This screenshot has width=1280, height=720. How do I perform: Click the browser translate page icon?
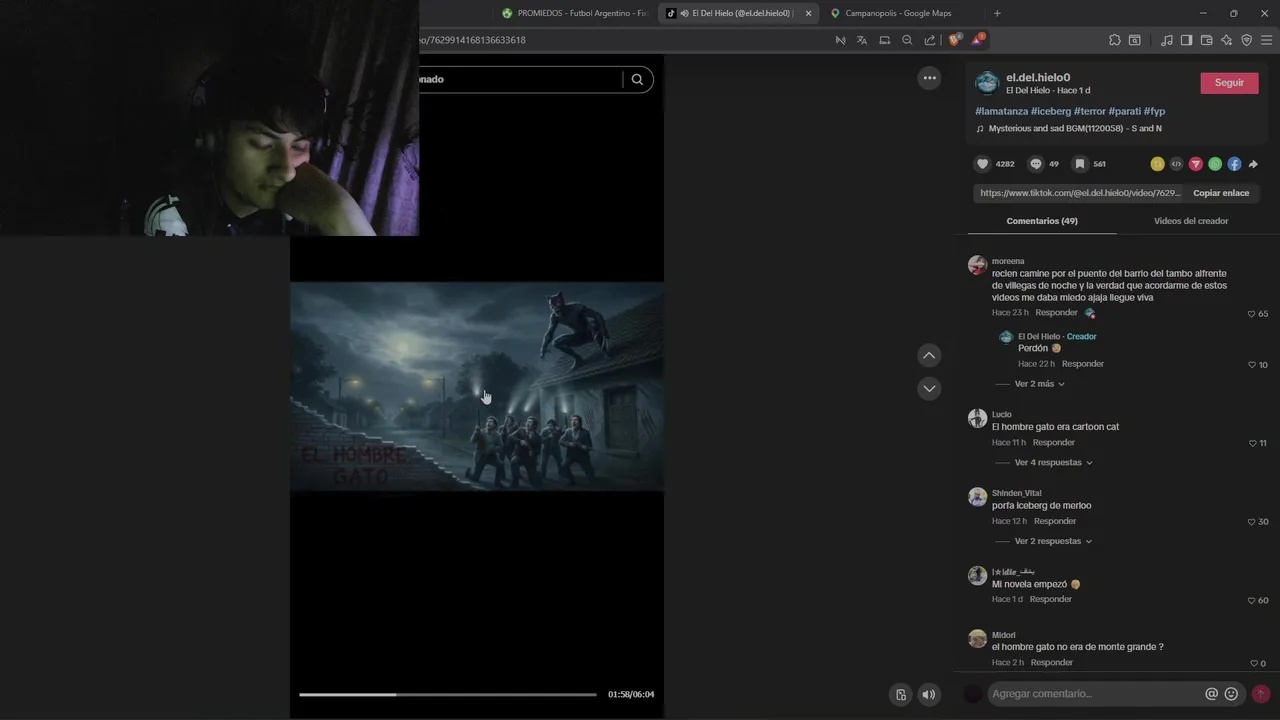click(862, 40)
